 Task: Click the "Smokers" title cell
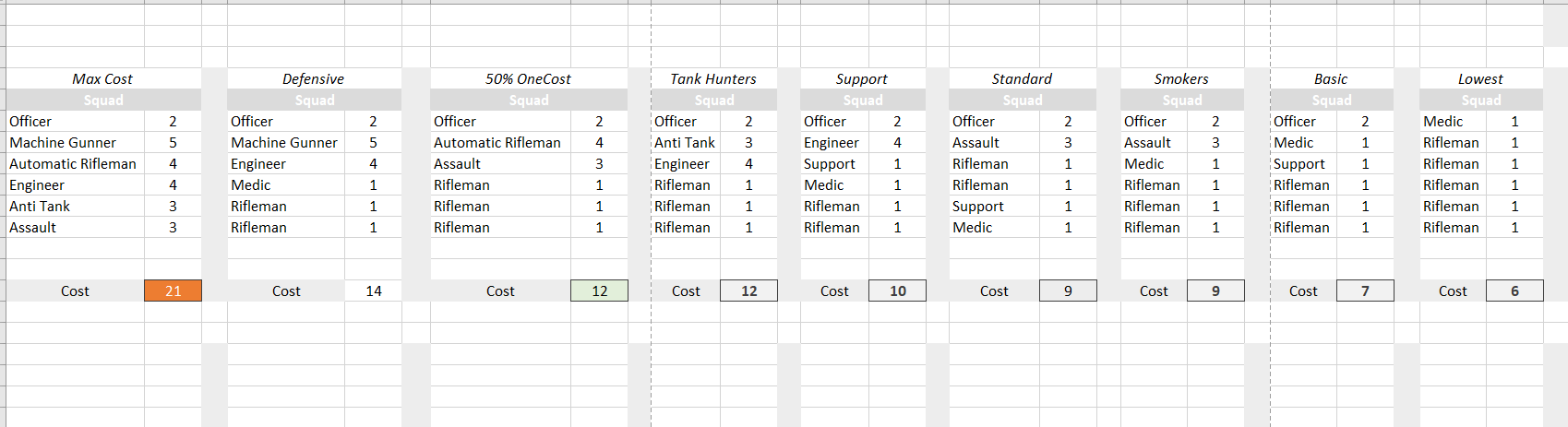coord(1181,79)
